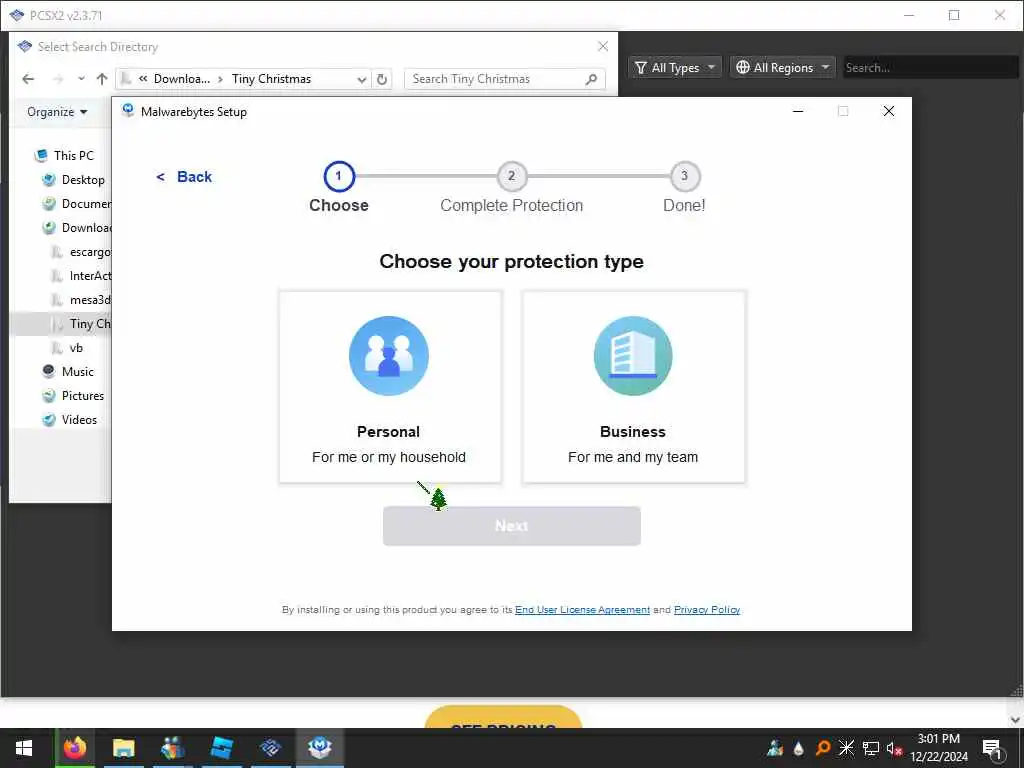Click the people tray icon in system tray
1024x768 pixels.
tap(775, 748)
